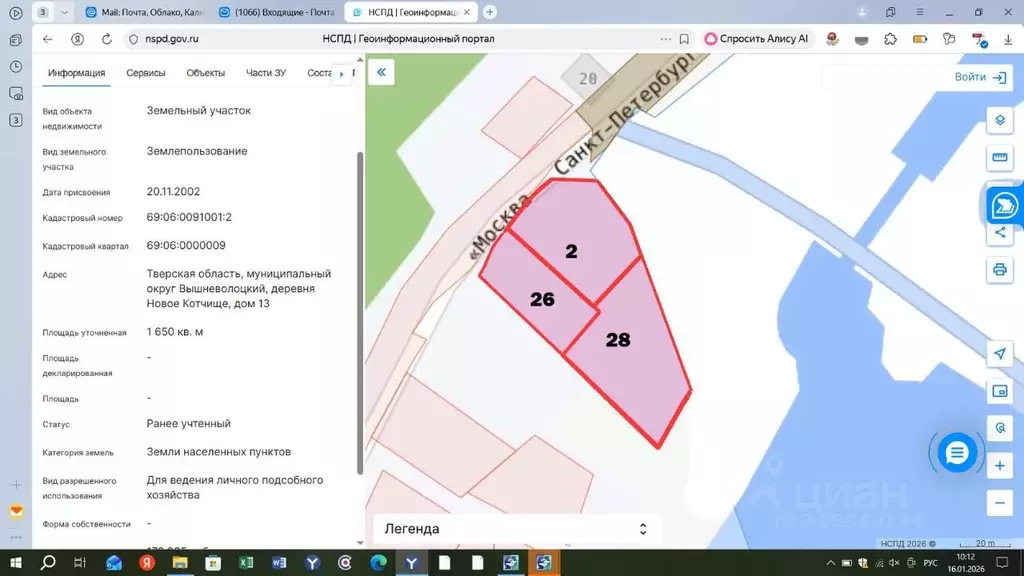1024x576 pixels.
Task: Zoom in the map with plus
Action: tap(999, 466)
